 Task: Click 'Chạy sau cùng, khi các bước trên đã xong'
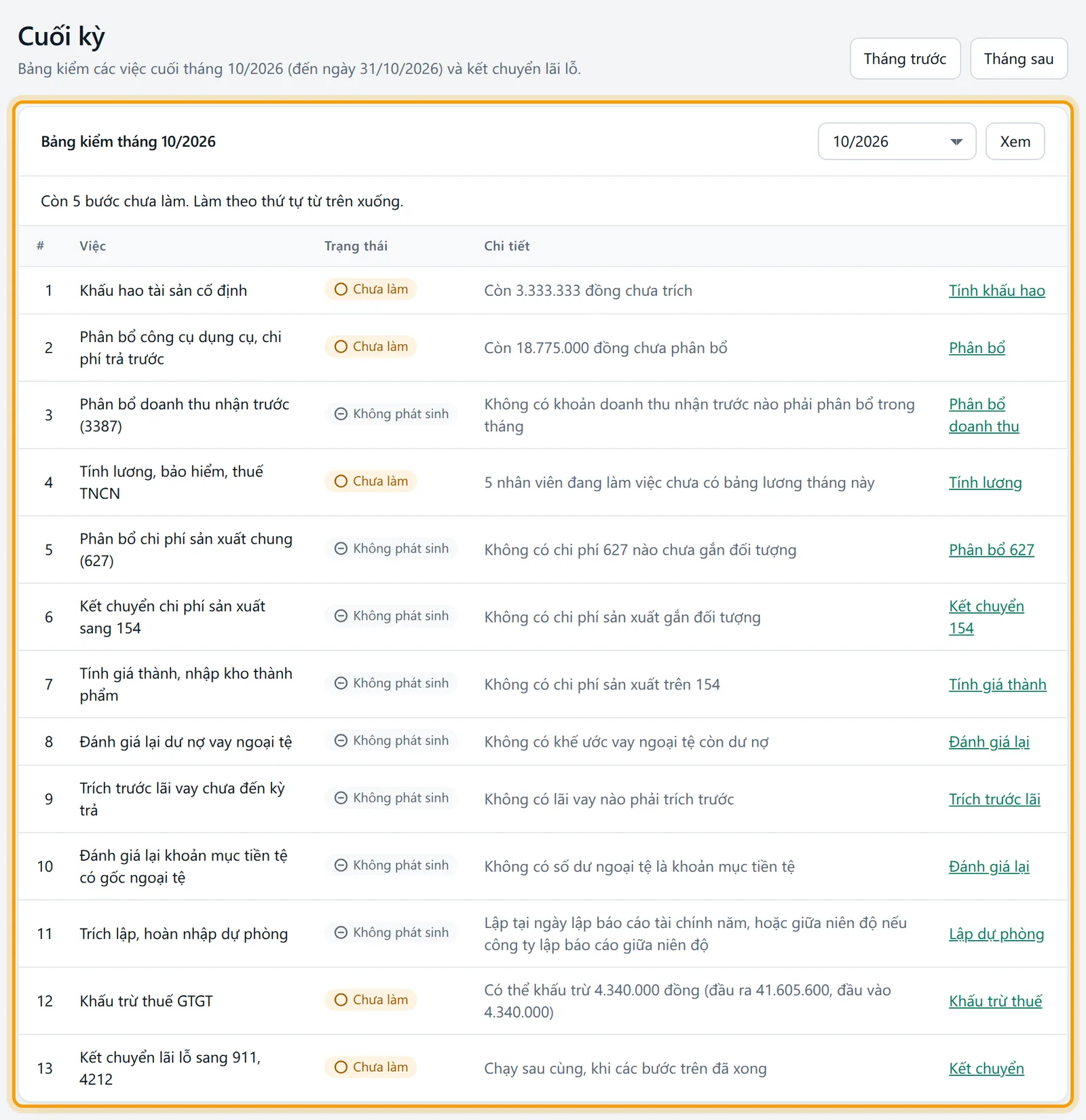pos(625,1068)
